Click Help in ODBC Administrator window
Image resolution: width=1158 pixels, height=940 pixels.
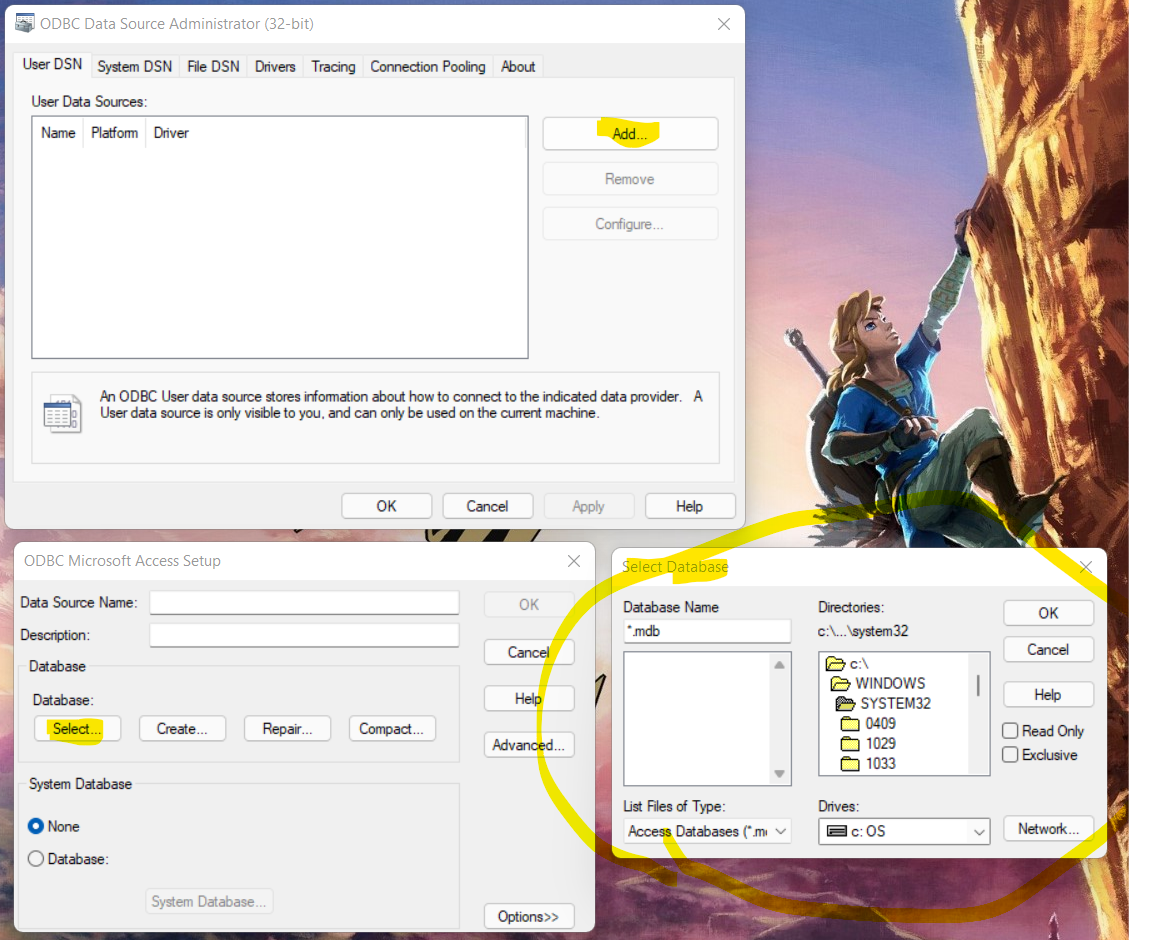(x=690, y=506)
